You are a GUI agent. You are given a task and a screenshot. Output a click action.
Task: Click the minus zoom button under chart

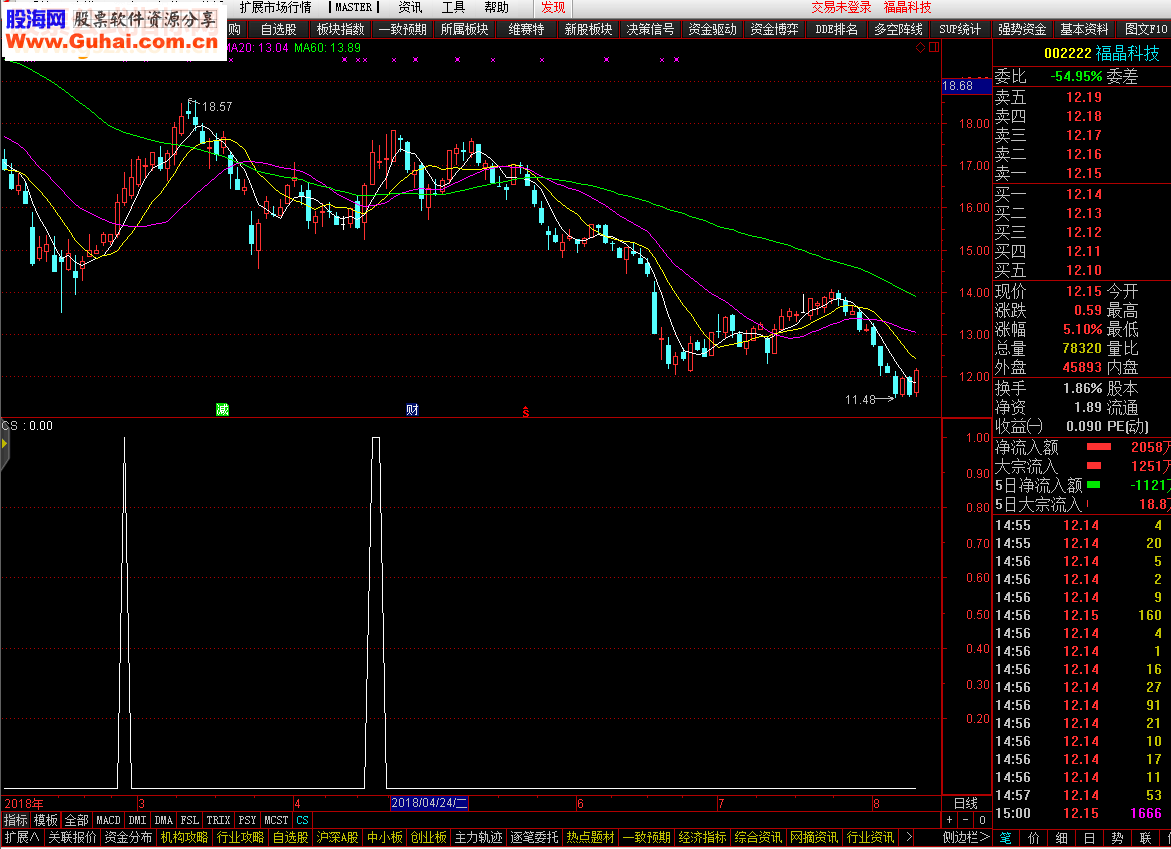click(x=966, y=820)
